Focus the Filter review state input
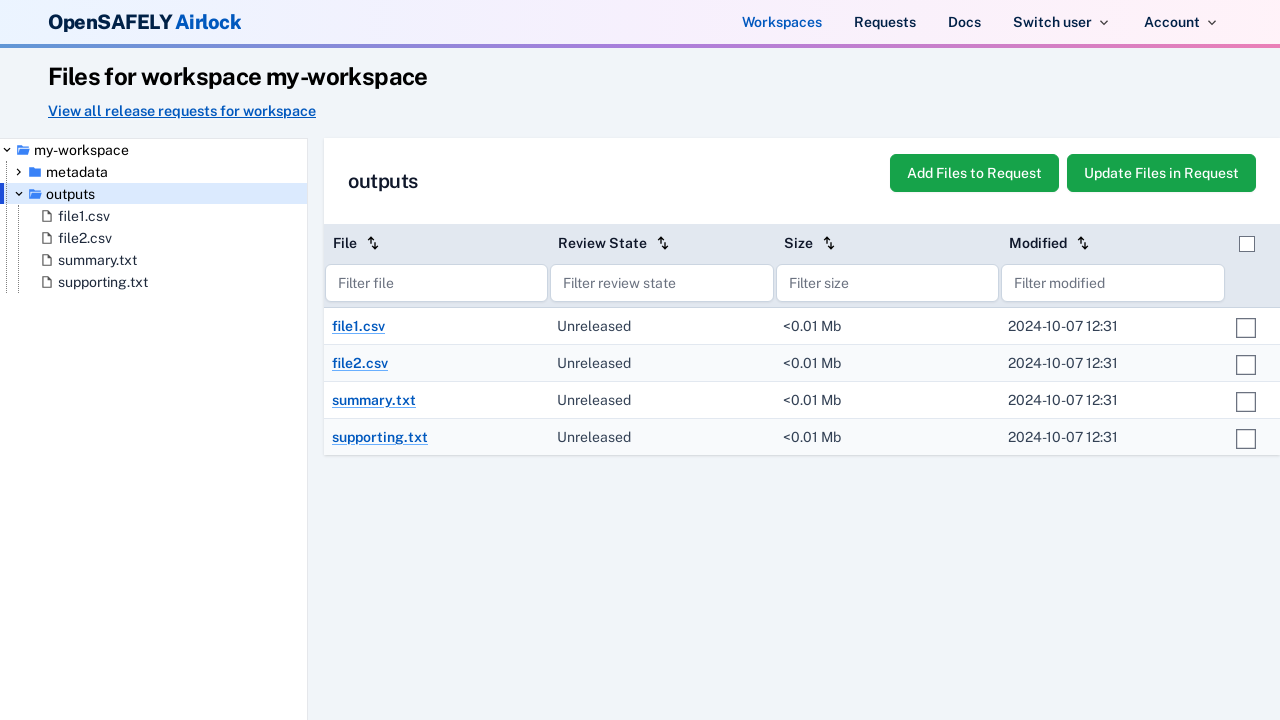 (x=662, y=283)
